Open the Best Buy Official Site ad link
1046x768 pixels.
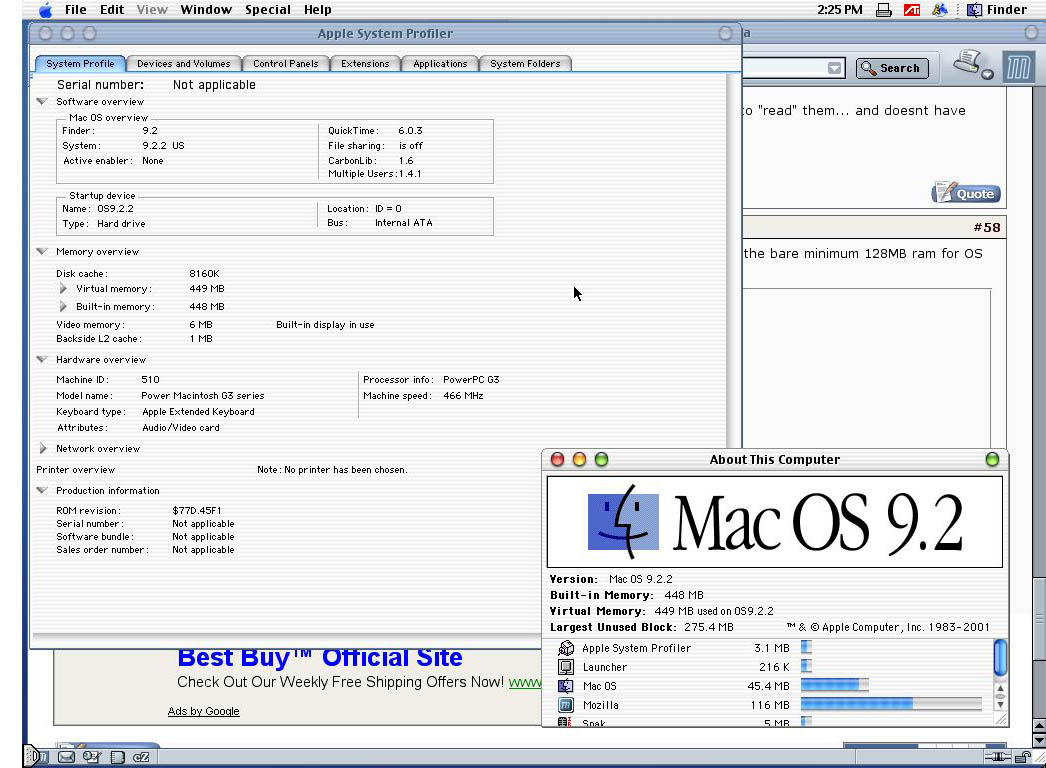(320, 658)
